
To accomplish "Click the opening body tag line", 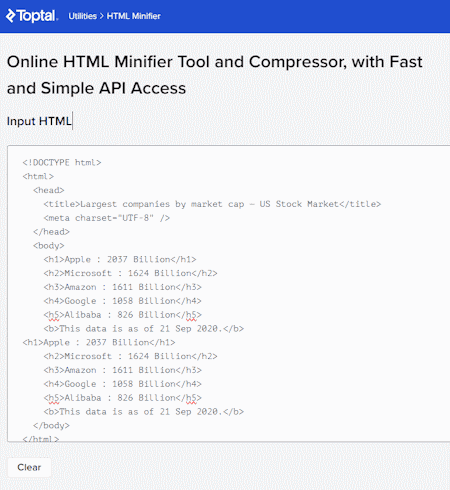I will [49, 246].
